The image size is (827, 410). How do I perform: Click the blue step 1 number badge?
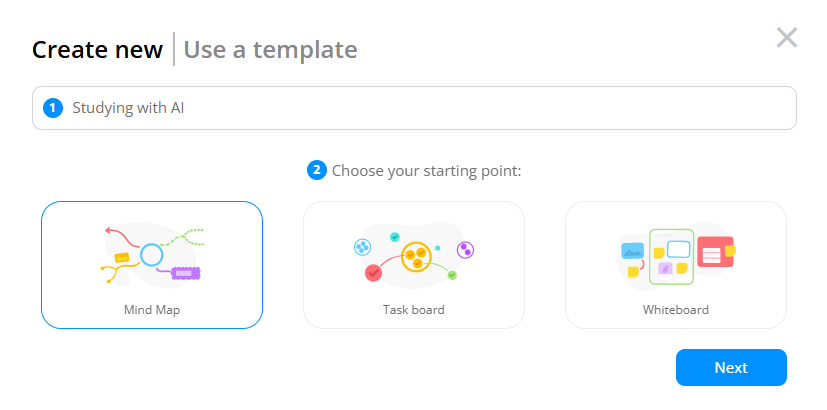[x=53, y=108]
